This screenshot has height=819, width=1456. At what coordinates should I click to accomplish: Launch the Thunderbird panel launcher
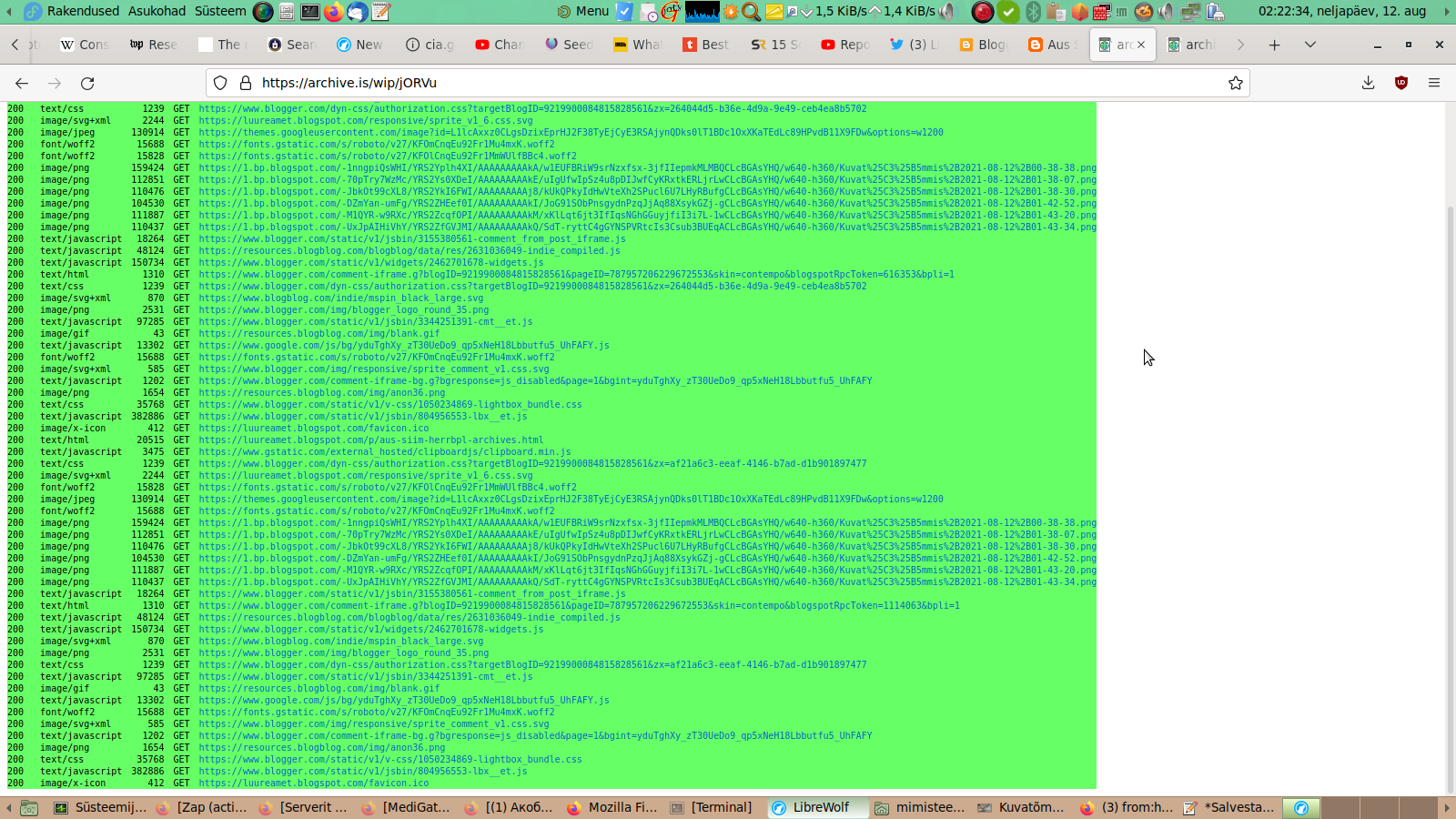[x=358, y=12]
